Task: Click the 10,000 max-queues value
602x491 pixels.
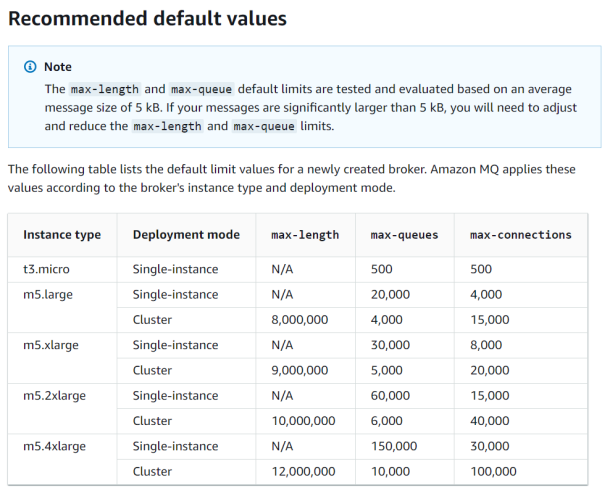Action: tap(390, 472)
